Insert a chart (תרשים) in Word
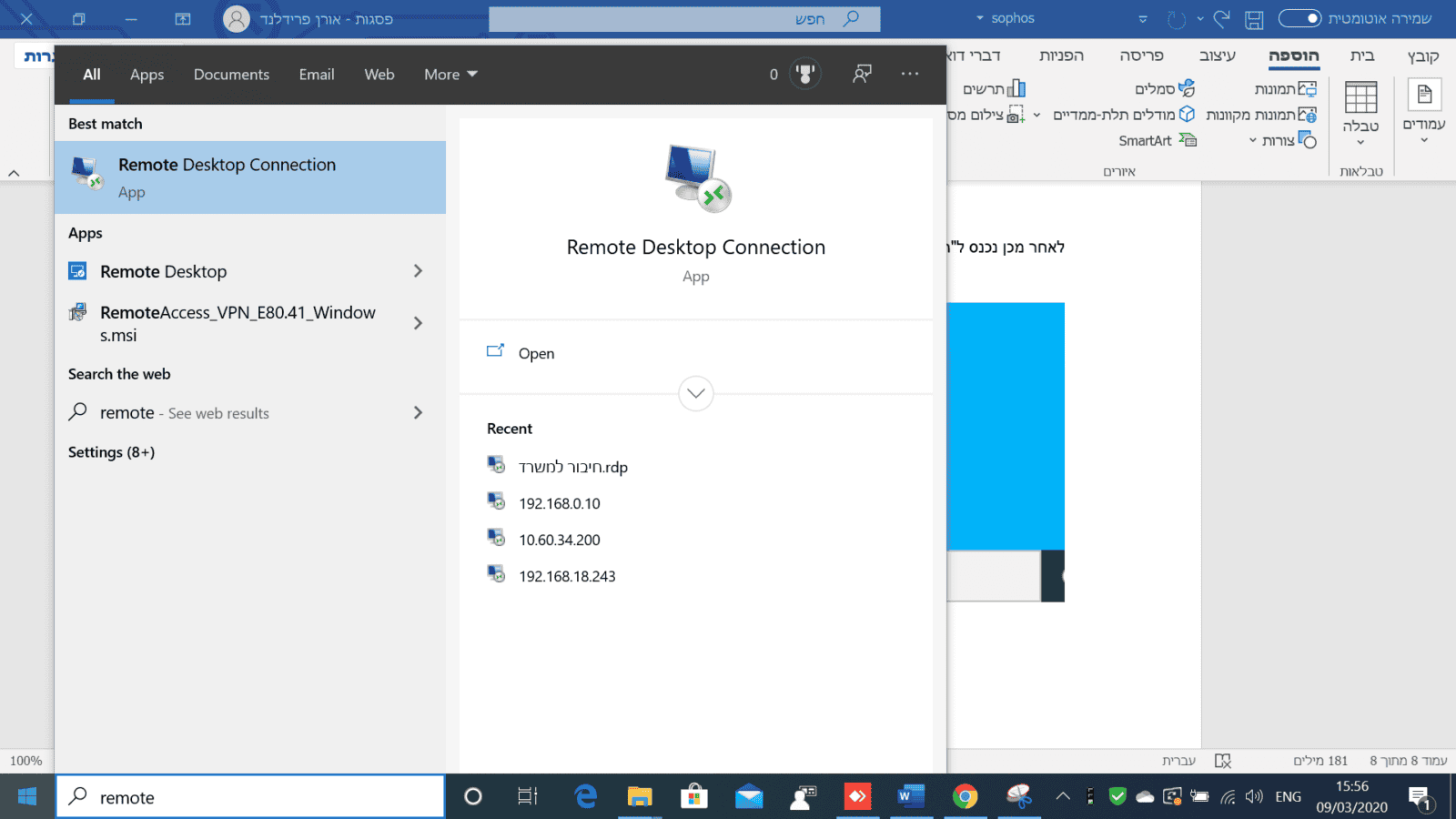1456x819 pixels. pyautogui.click(x=994, y=88)
